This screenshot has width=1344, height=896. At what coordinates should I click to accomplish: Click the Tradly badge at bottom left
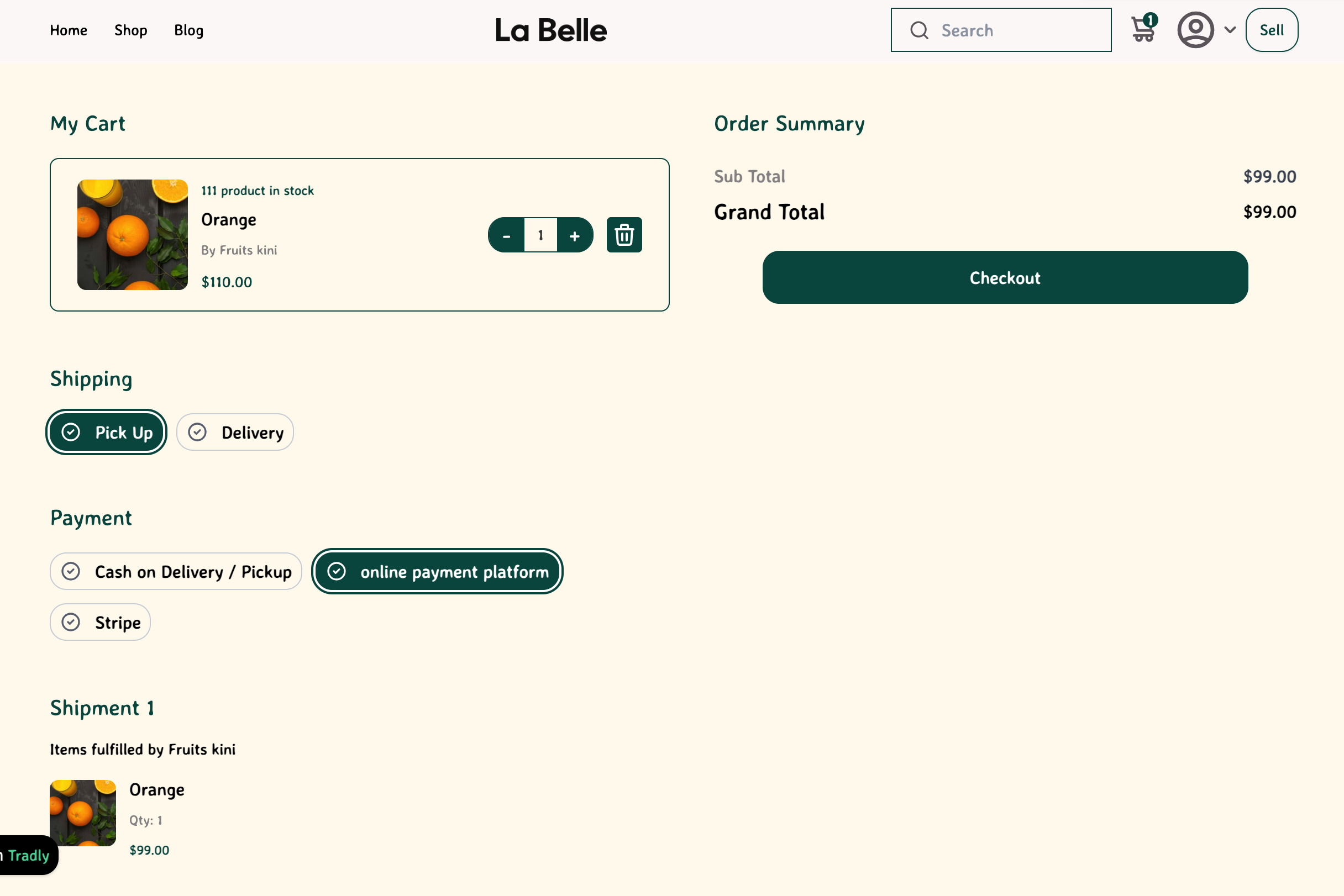coord(28,856)
